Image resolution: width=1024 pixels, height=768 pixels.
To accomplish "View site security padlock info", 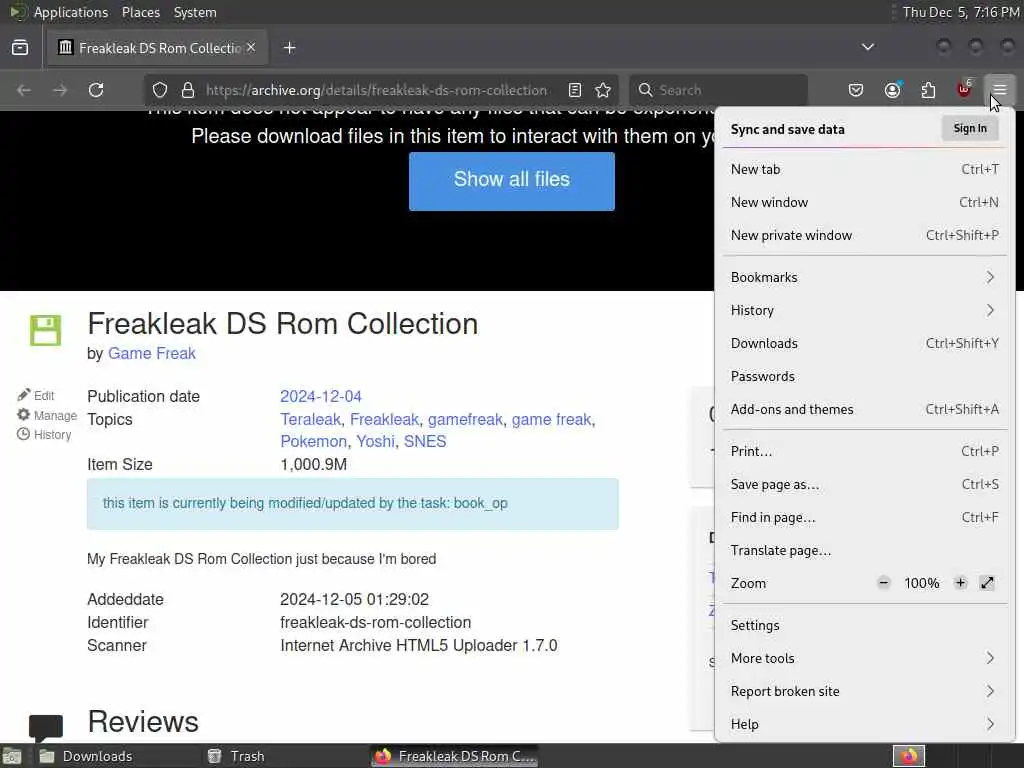I will pos(188,90).
